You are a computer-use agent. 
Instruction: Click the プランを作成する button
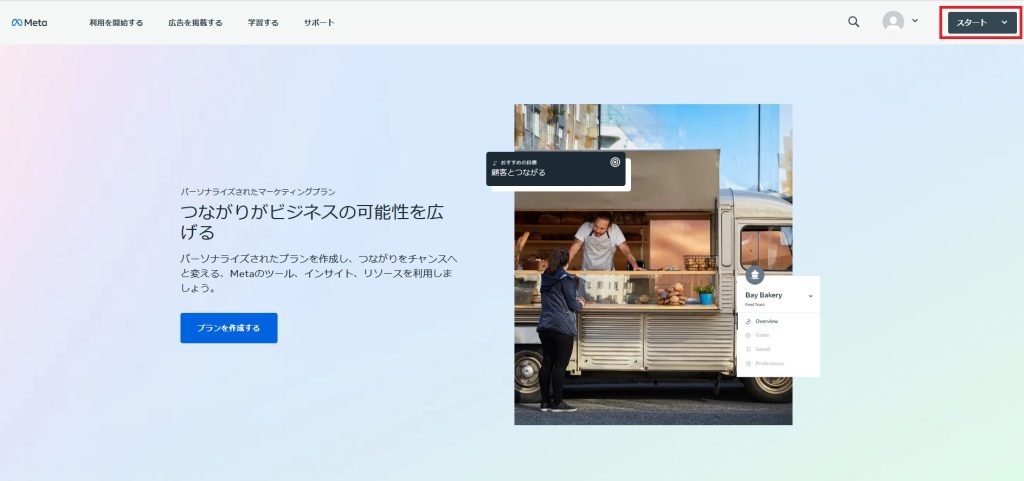229,328
